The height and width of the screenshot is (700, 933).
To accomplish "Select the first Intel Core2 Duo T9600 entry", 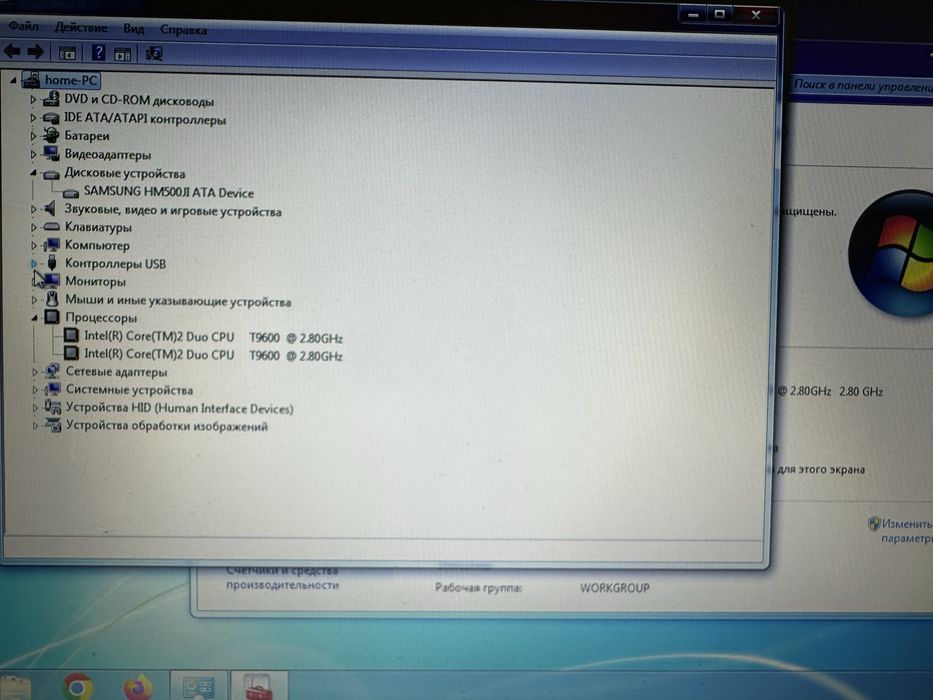I will pyautogui.click(x=213, y=337).
